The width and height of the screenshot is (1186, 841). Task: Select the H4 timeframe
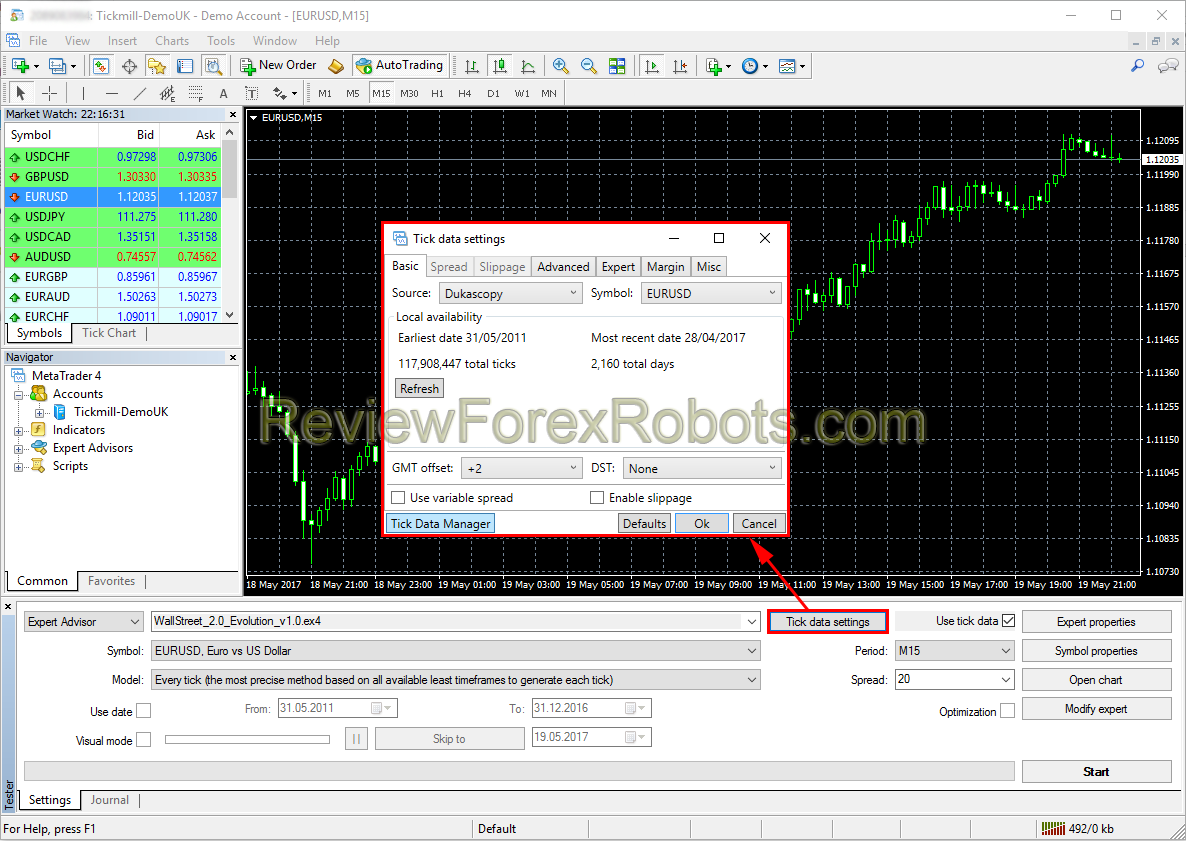464,93
